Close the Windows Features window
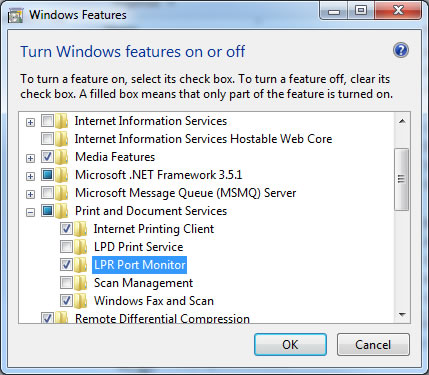Viewport: 429px width, 375px height. click(x=398, y=11)
